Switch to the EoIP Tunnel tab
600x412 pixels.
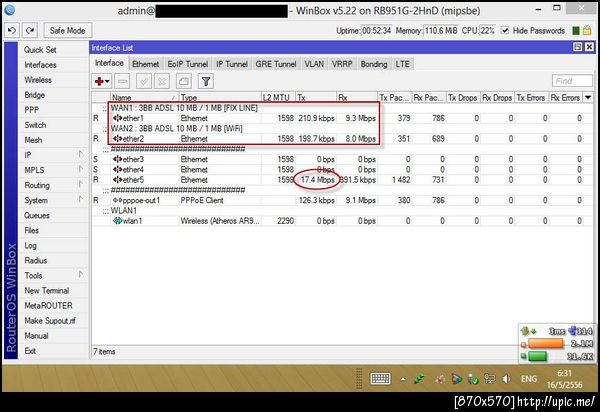coord(188,64)
